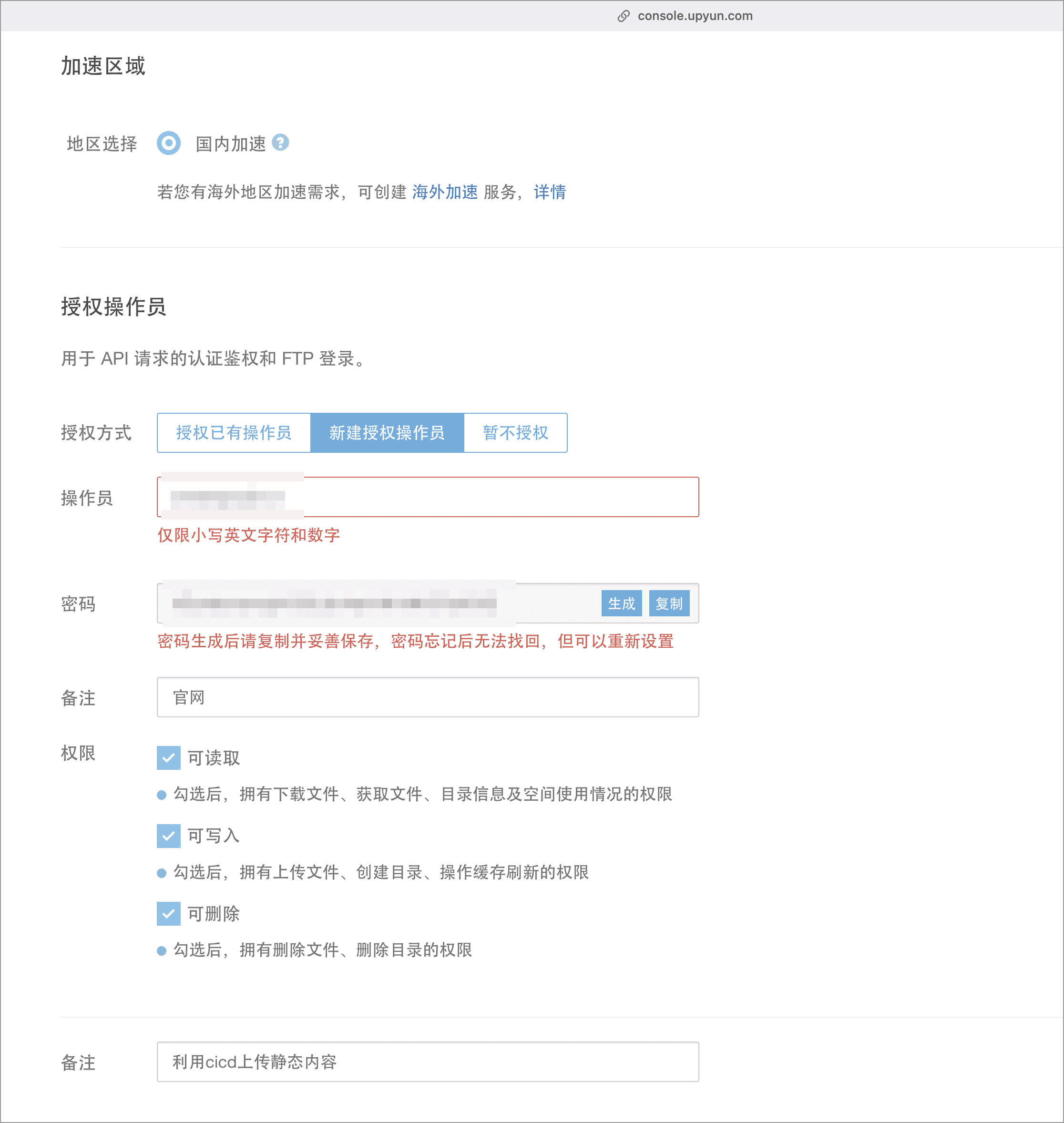This screenshot has width=1064, height=1123.
Task: Click the console.upyun.com address text
Action: pos(696,15)
